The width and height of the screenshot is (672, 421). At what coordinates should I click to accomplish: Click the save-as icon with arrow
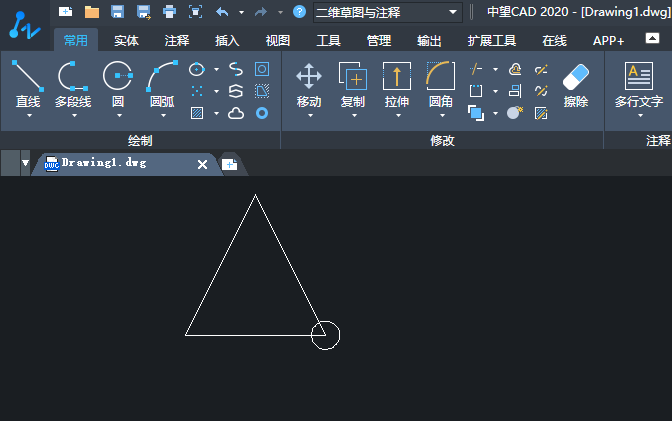144,12
